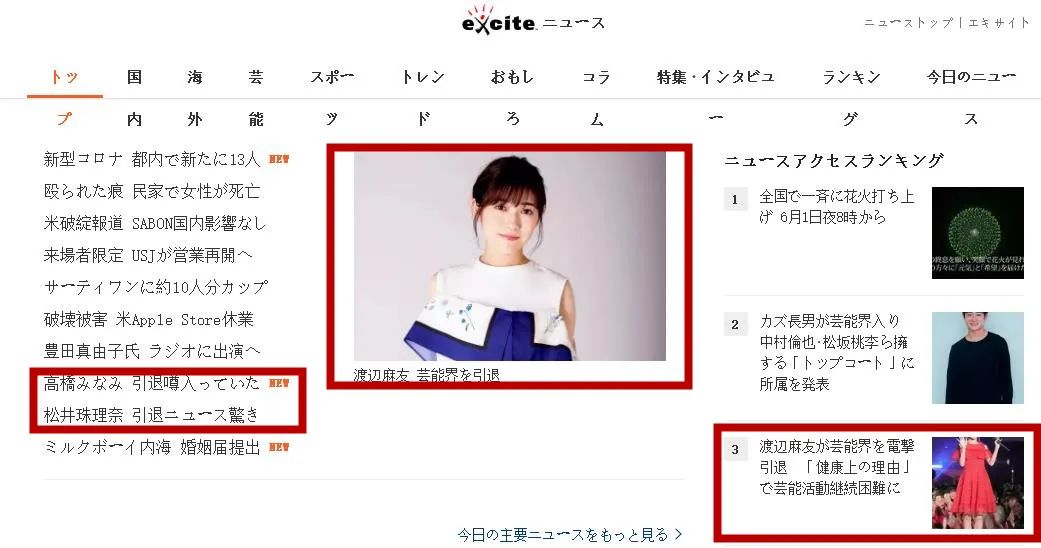Click 今日の主要ニュースをもっと見る link
1041x548 pixels.
[x=570, y=534]
